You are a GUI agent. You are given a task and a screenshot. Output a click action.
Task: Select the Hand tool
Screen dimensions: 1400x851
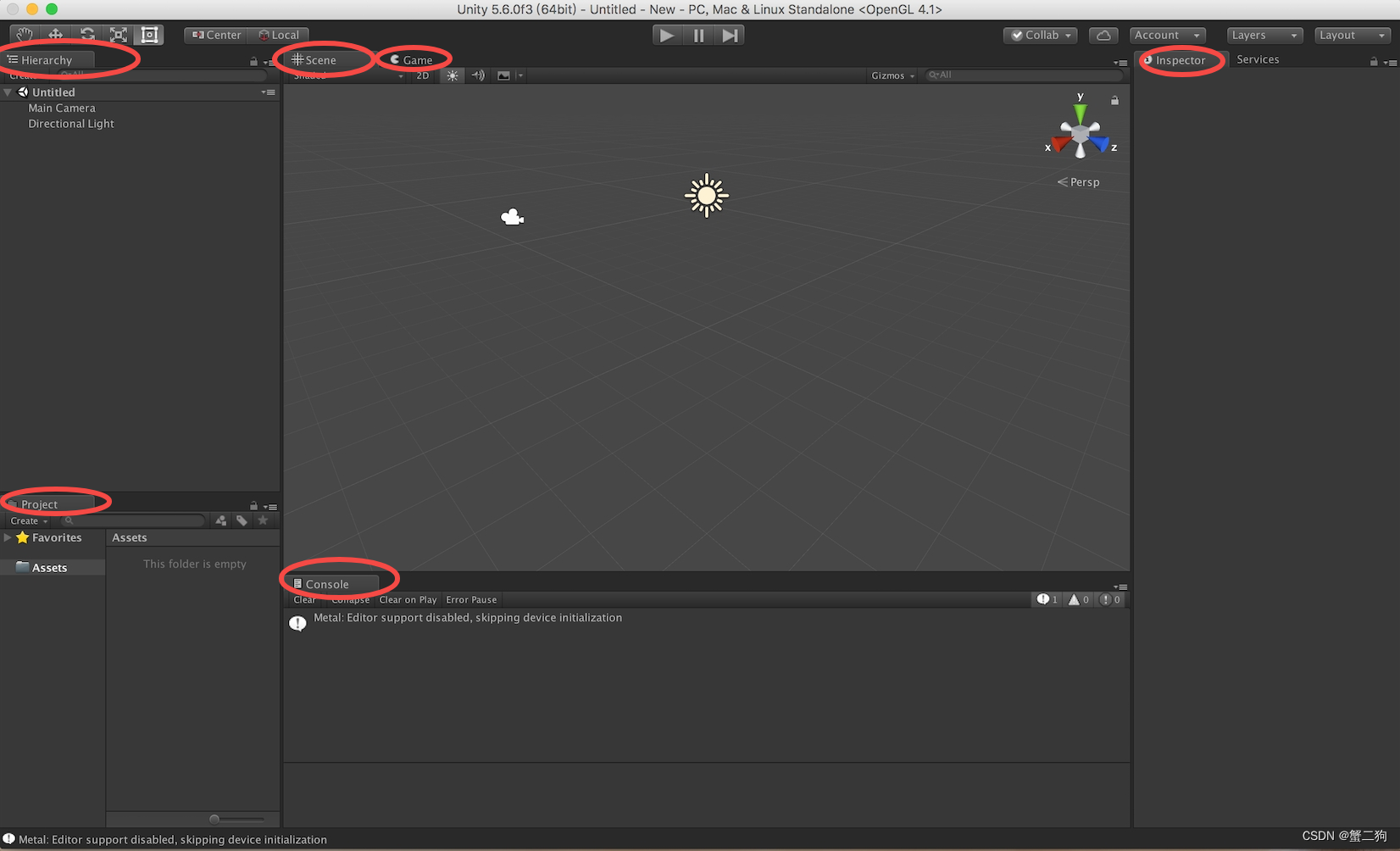tap(24, 35)
